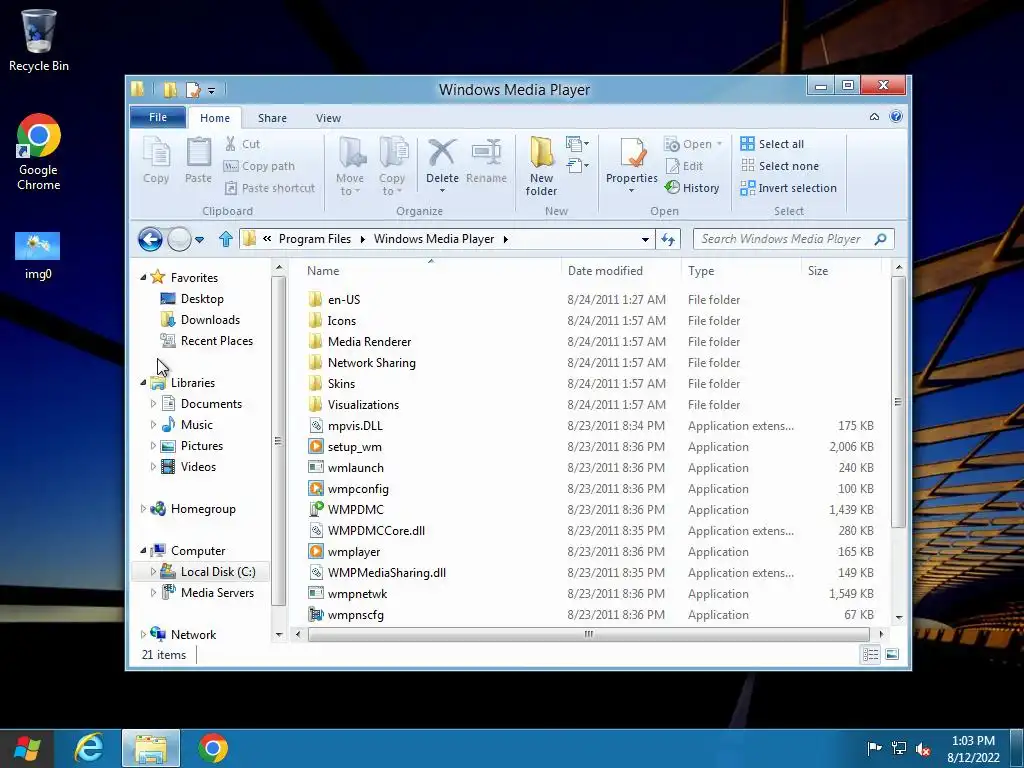Sort by the Name column header
Screen dimensions: 1024x768
431,270
